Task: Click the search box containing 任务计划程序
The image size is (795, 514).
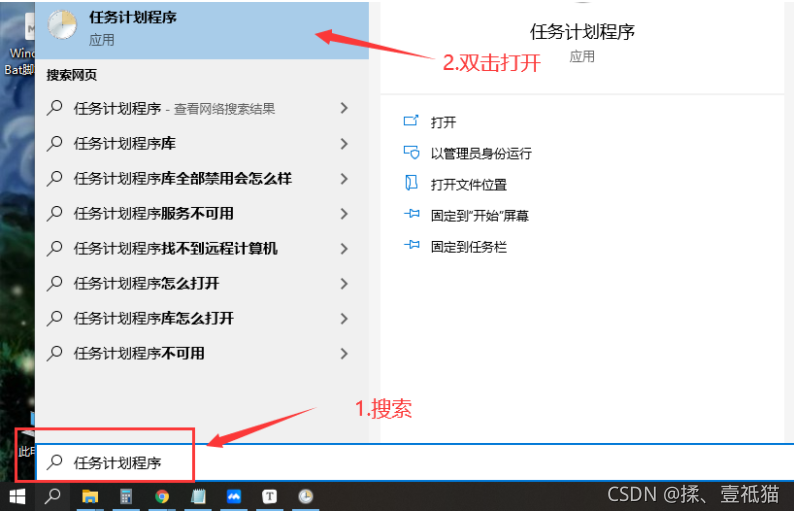Action: 415,462
